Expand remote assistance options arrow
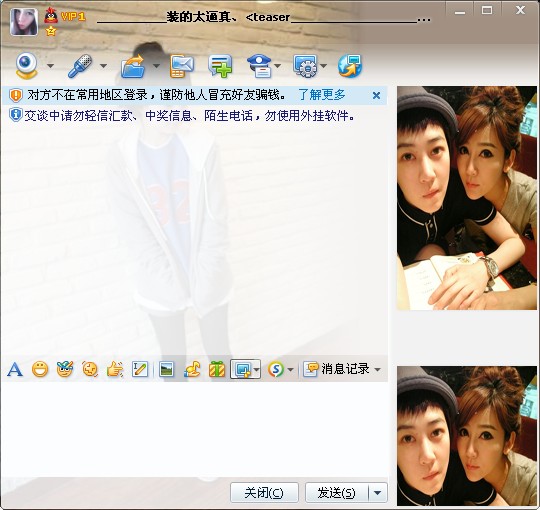540x510 pixels. (x=323, y=66)
